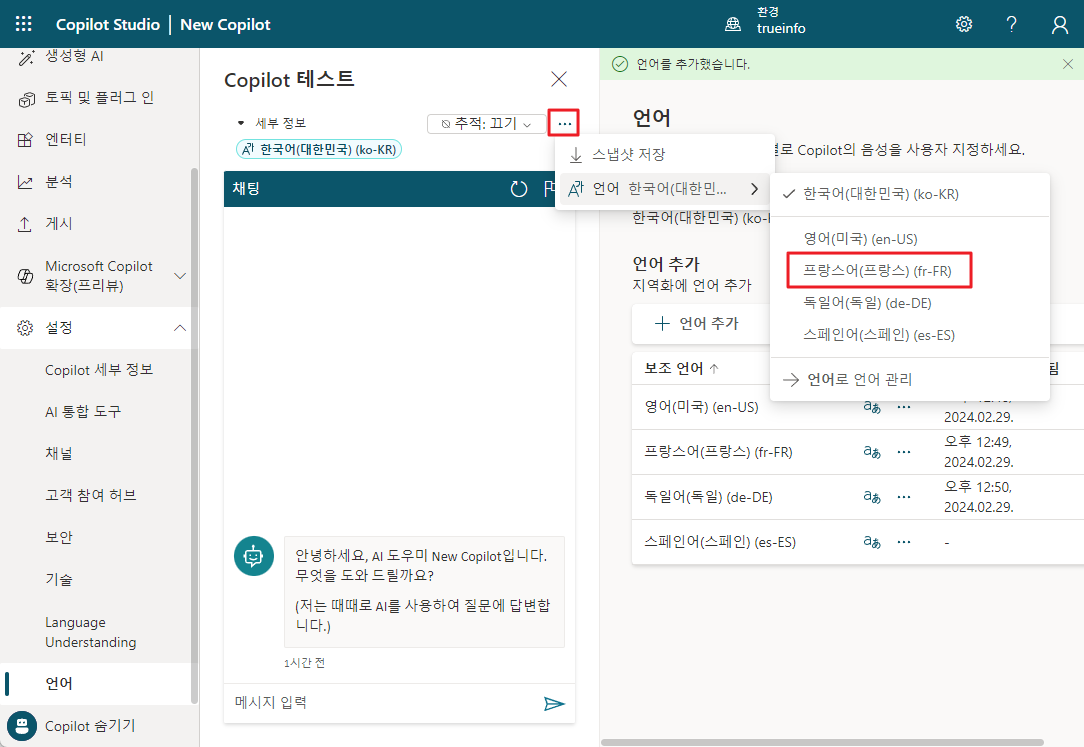1084x747 pixels.
Task: Select 영어(미국) (en-US) in language submenu
Action: click(910, 239)
